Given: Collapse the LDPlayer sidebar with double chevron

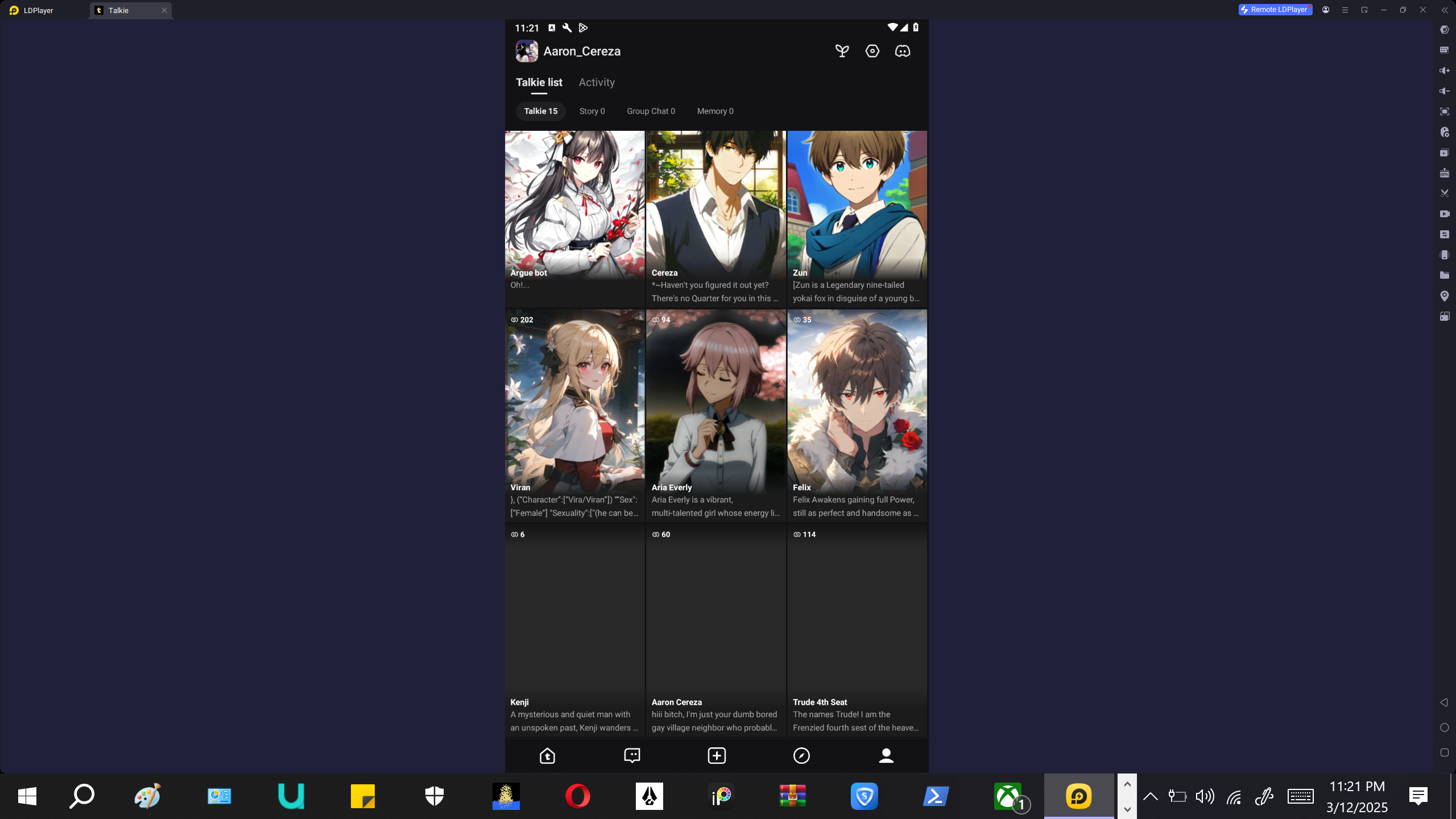Looking at the screenshot, I should (x=1445, y=10).
